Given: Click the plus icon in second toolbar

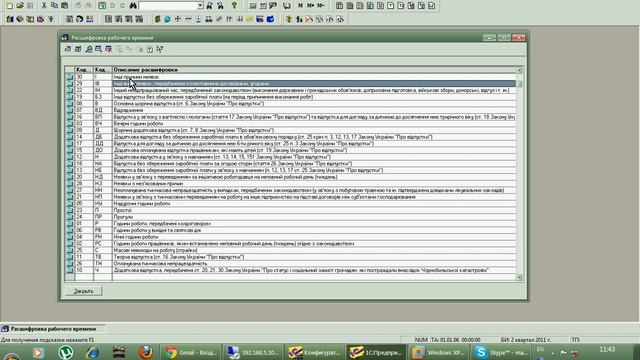Looking at the screenshot, I should click(x=178, y=19).
